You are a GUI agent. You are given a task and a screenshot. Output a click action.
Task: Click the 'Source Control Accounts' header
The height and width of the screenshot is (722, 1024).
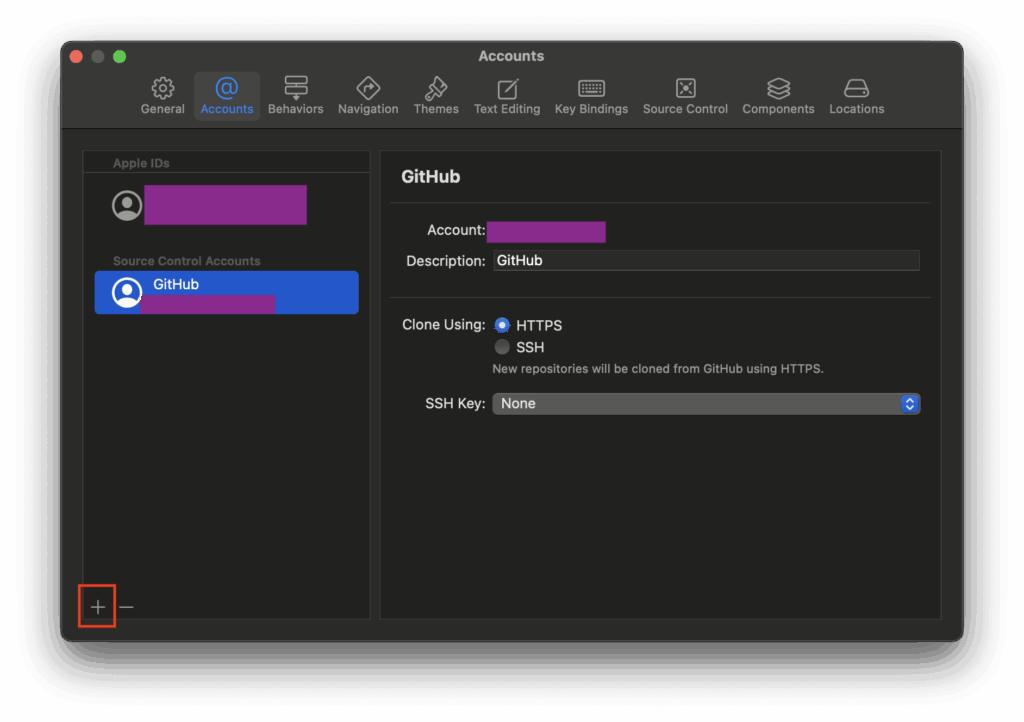[x=186, y=260]
